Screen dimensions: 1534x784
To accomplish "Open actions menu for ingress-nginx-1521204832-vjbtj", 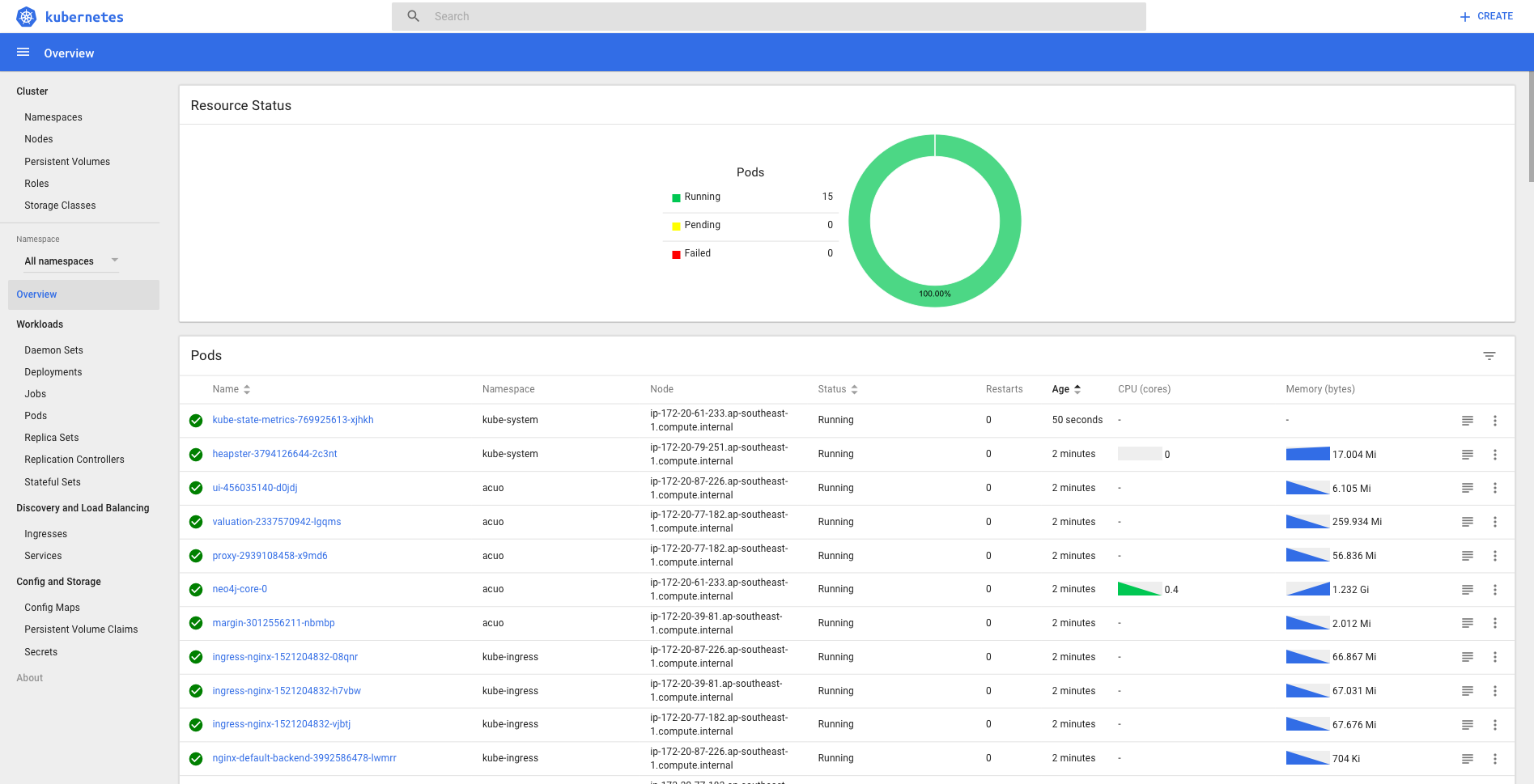I will click(1495, 725).
